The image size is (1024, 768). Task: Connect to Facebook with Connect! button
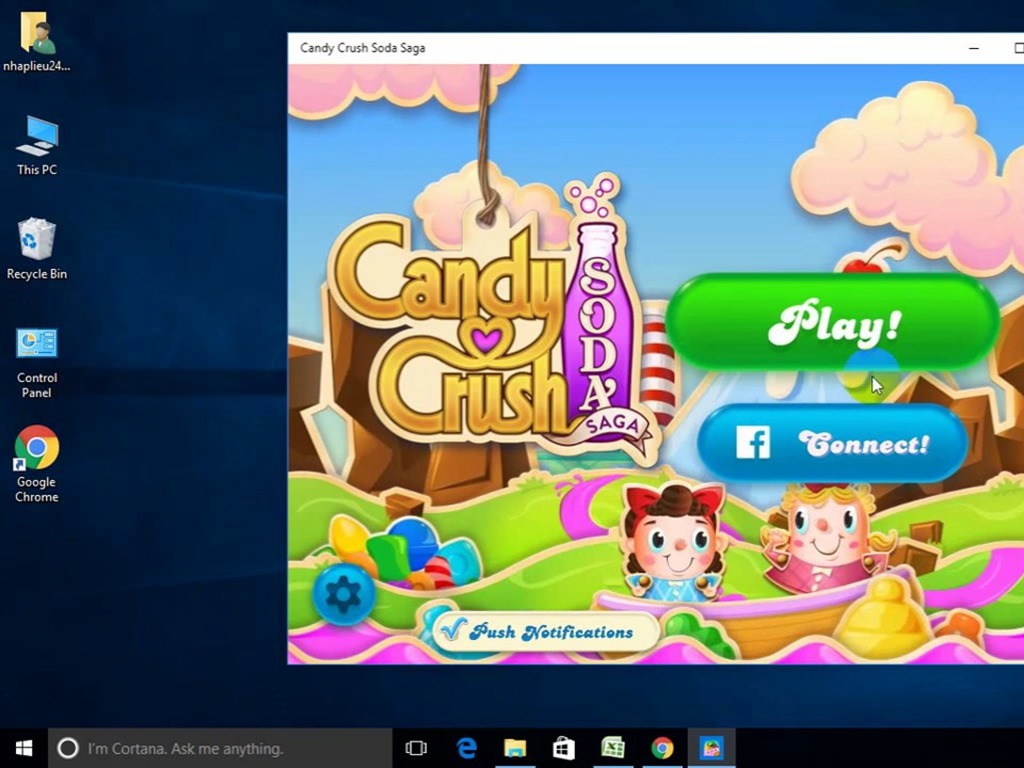click(833, 443)
